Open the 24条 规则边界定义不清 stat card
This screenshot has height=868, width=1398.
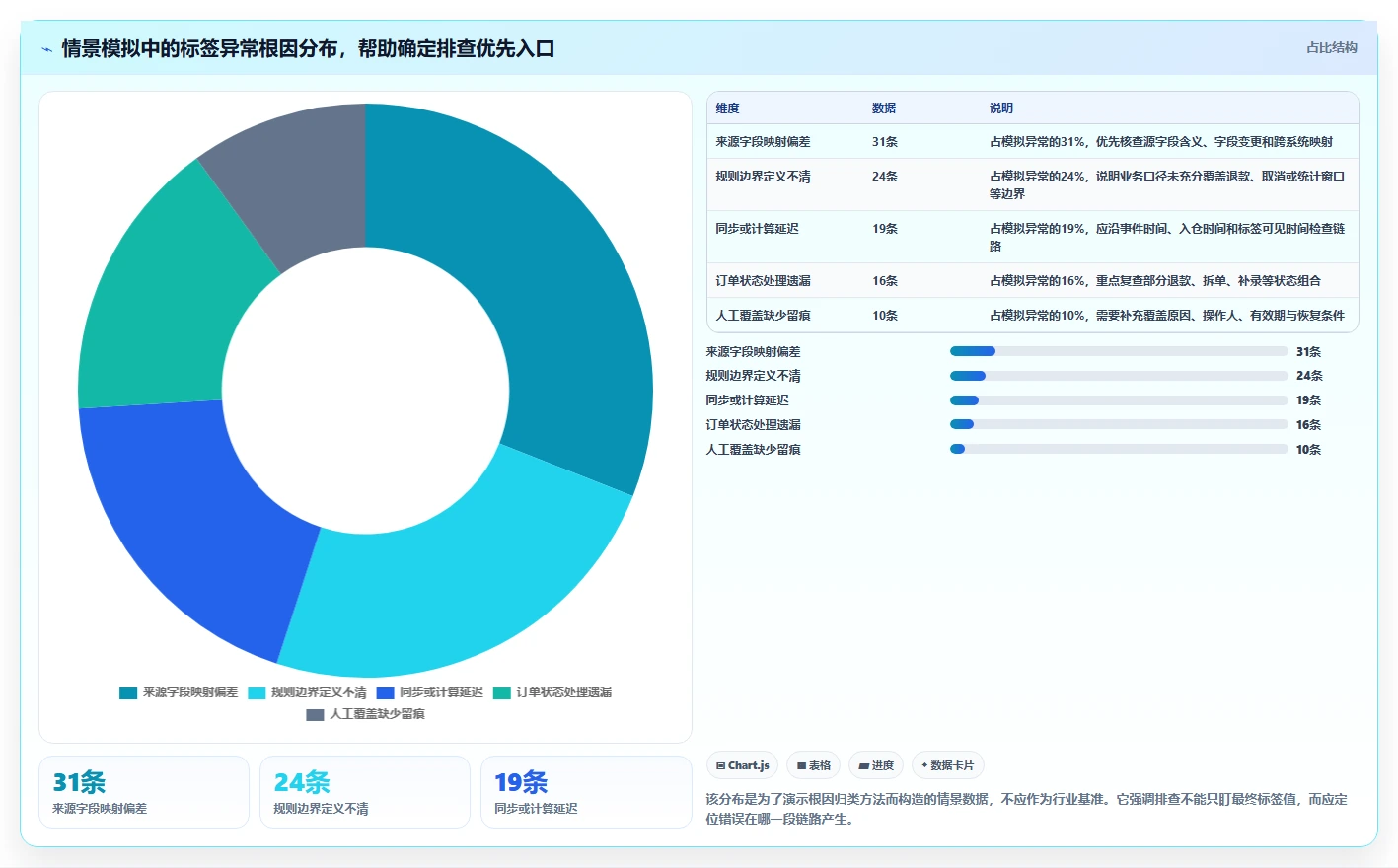tap(365, 792)
